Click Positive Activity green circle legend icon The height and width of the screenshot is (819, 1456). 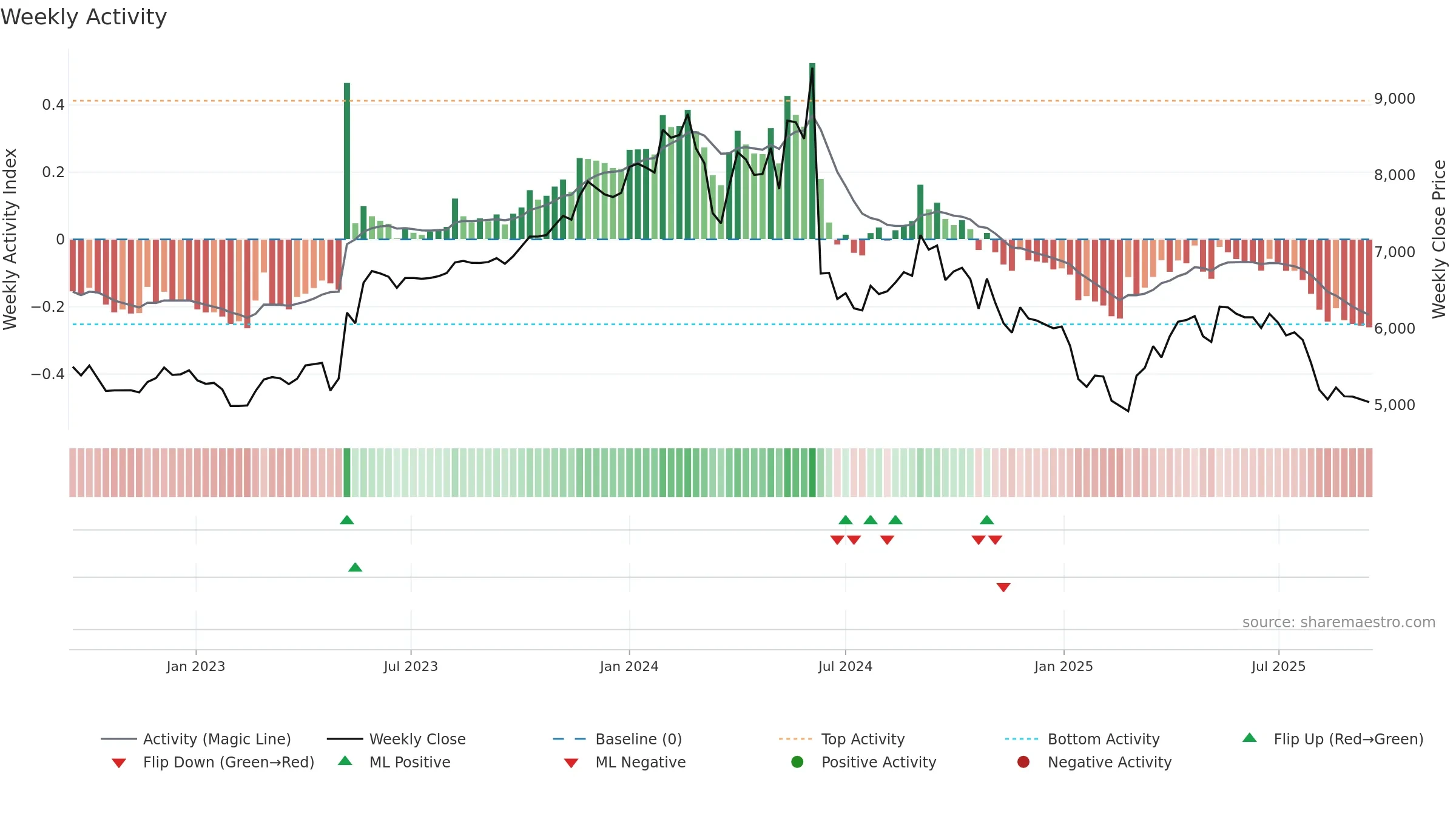tap(797, 762)
